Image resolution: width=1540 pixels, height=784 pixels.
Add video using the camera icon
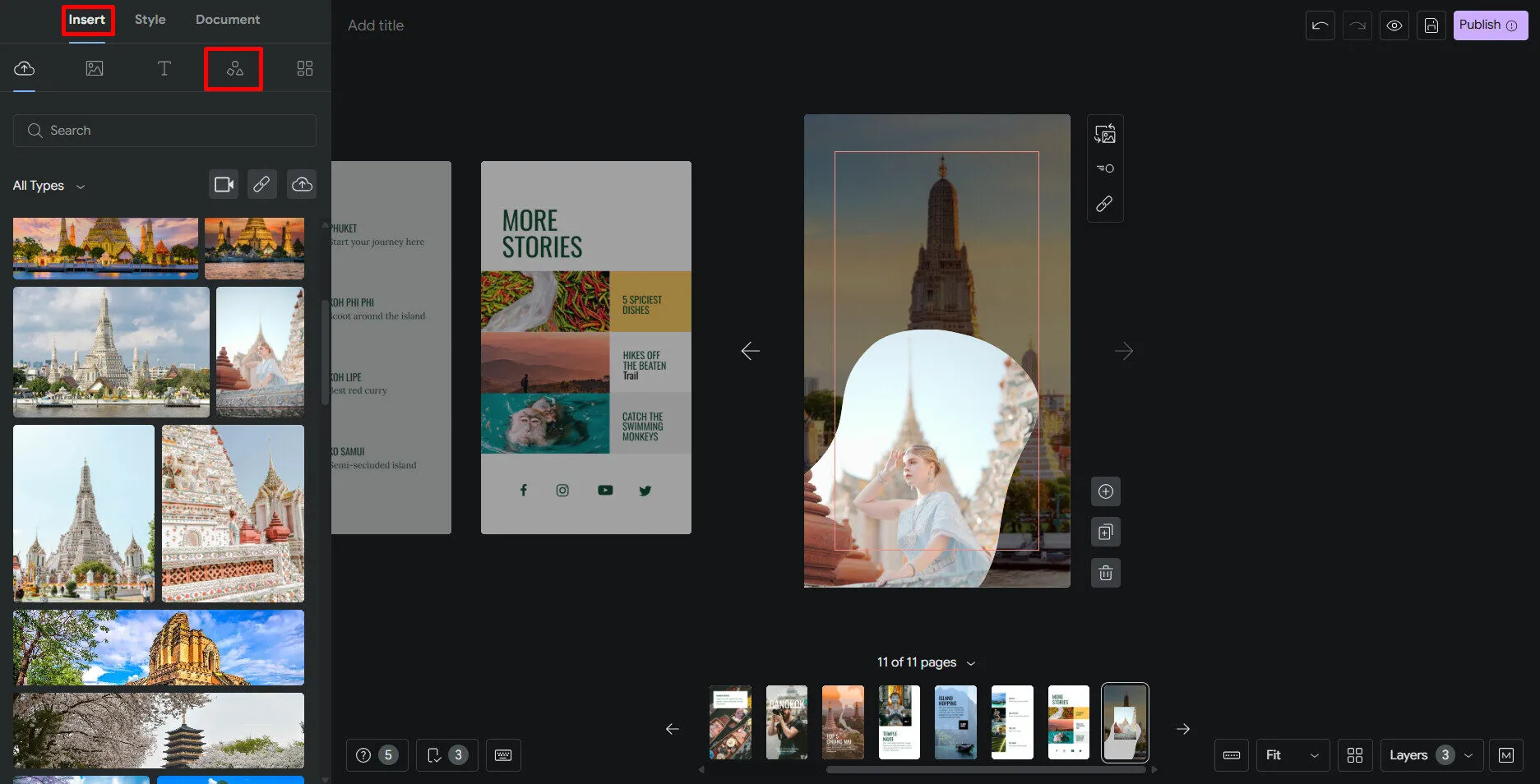[x=224, y=185]
